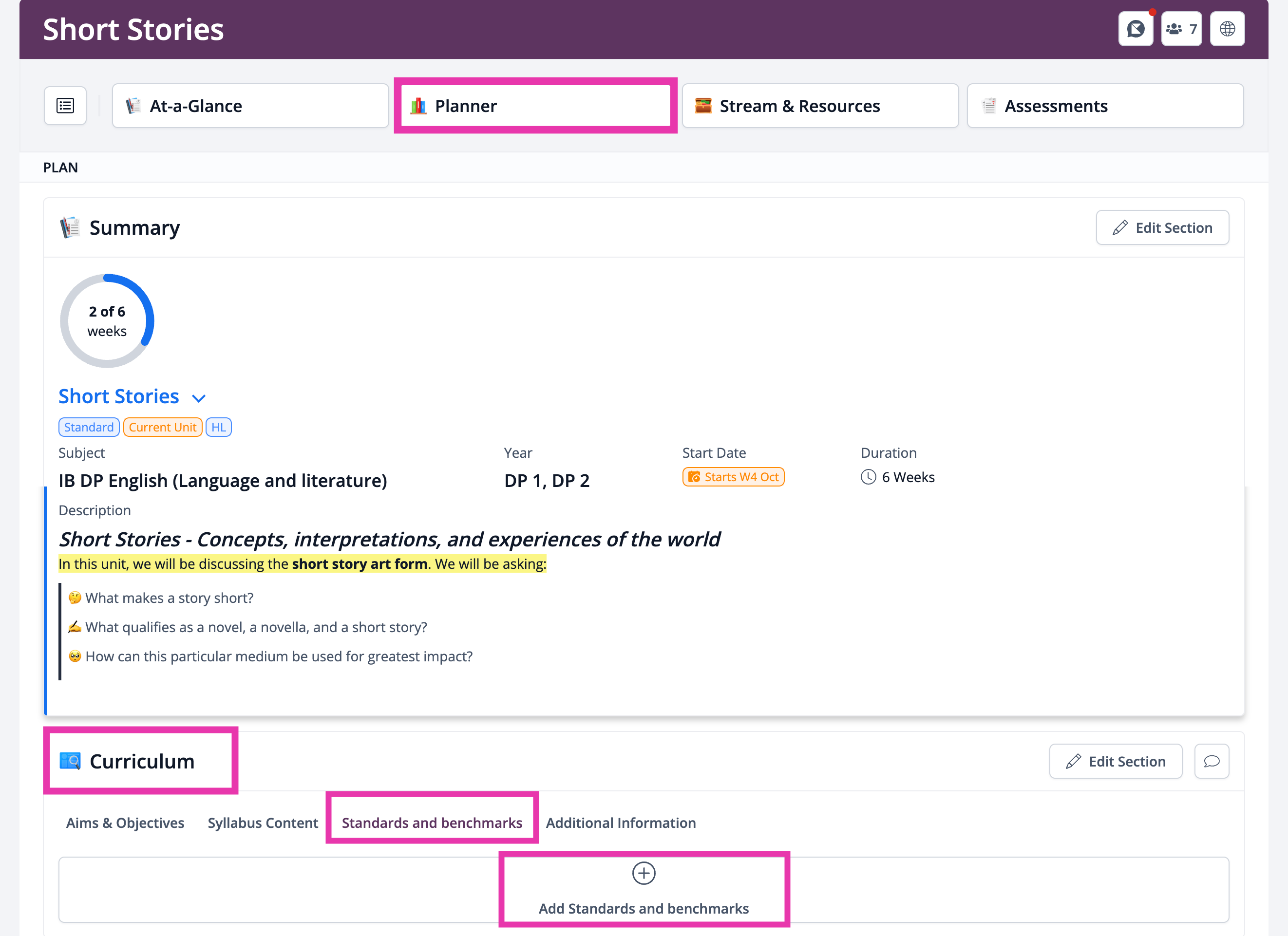Open the blue Short Stories unit link
This screenshot has width=1288, height=936.
coord(119,396)
